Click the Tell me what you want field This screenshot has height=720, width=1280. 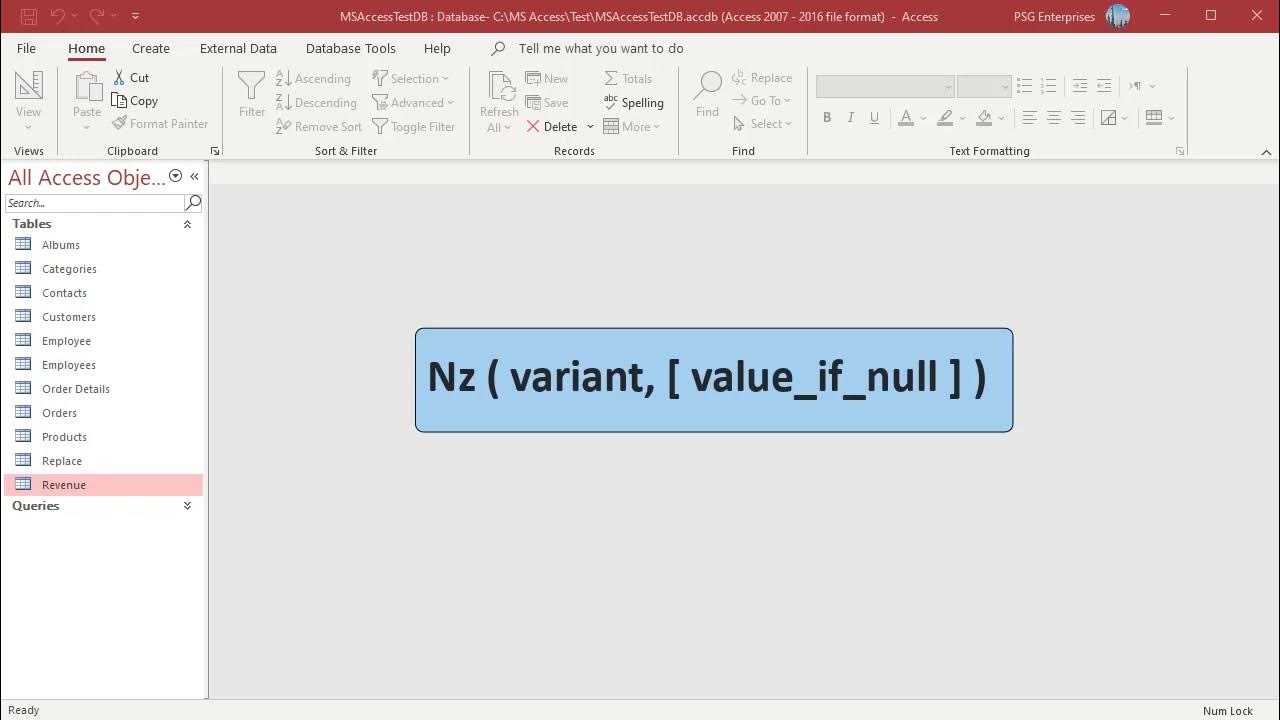(601, 48)
